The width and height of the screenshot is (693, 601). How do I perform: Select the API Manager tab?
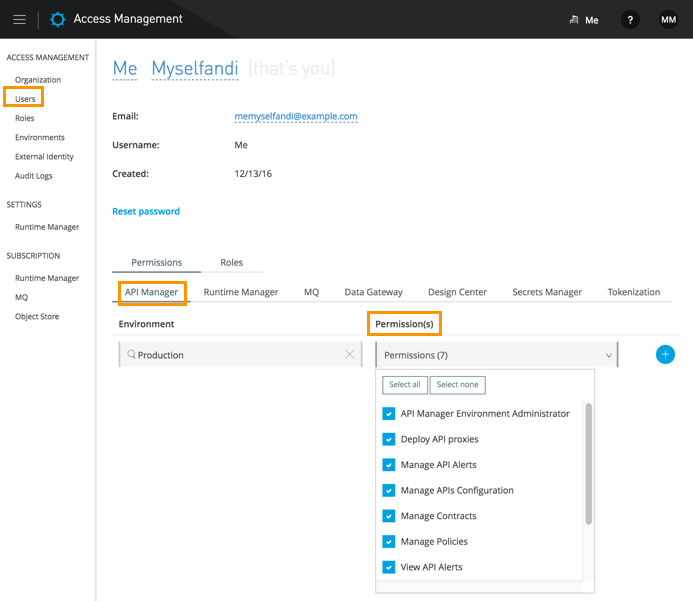[x=152, y=292]
